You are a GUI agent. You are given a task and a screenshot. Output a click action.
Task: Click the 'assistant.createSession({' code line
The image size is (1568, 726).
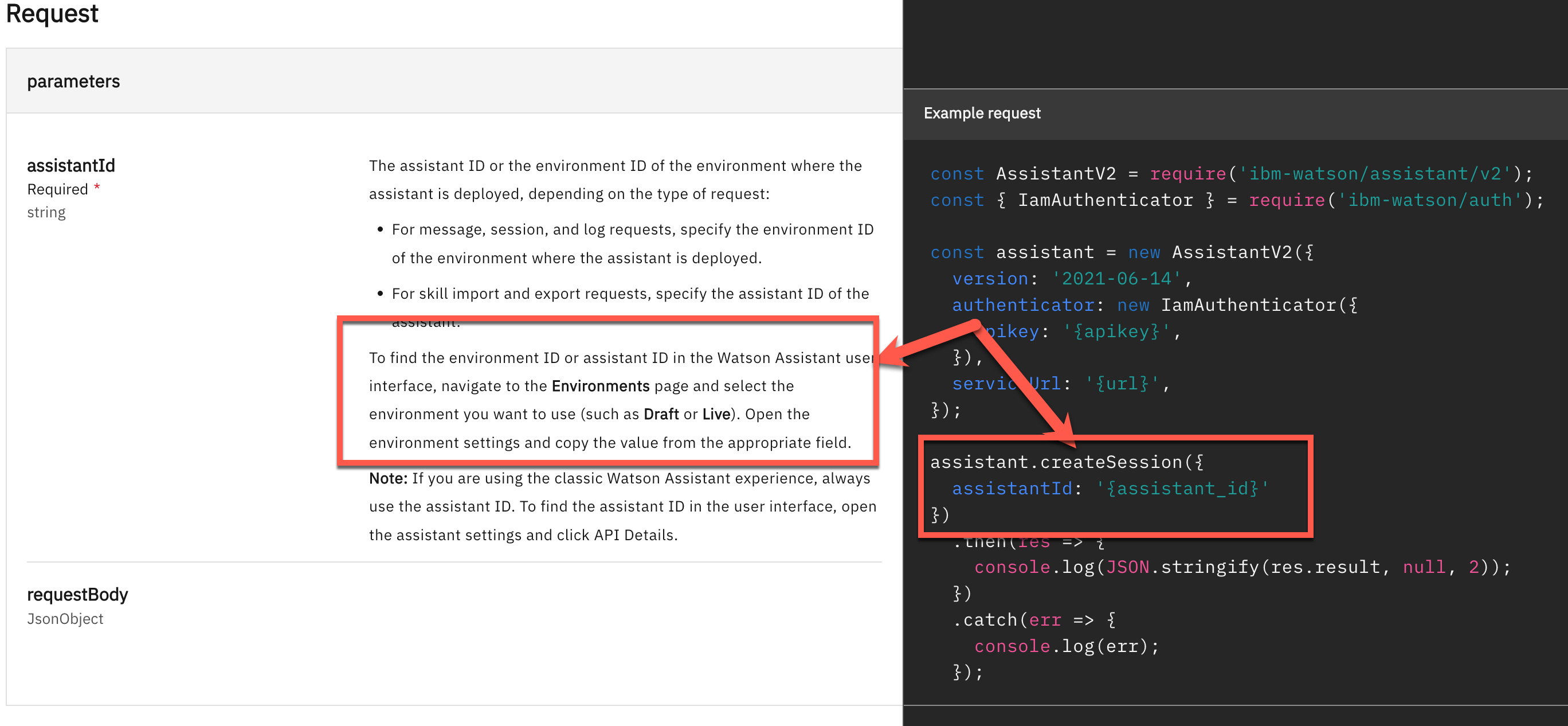(1067, 462)
